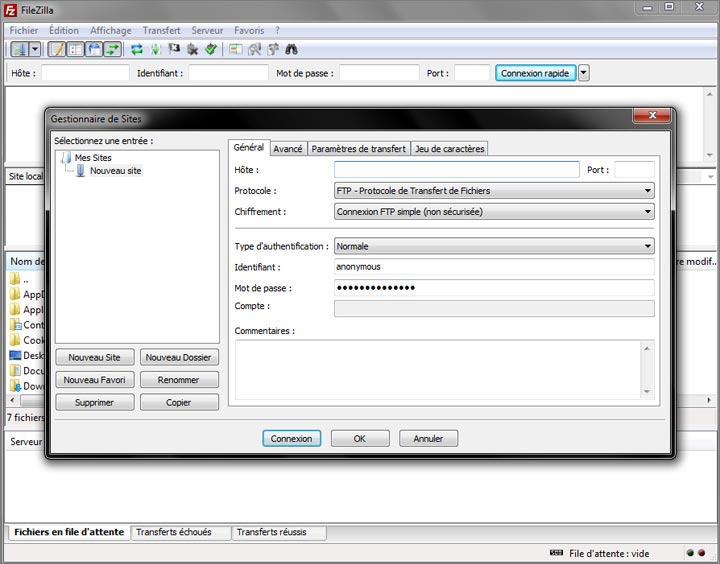Switch to Paramètres de transfert tab
Screen dimensions: 720x564
coord(359,149)
